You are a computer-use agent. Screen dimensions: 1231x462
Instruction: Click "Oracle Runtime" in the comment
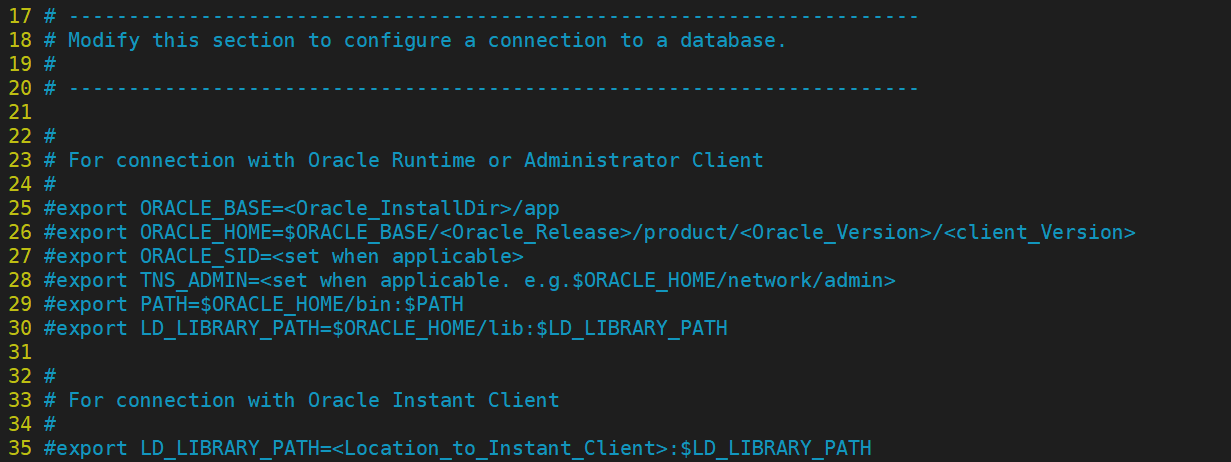pyautogui.click(x=391, y=160)
